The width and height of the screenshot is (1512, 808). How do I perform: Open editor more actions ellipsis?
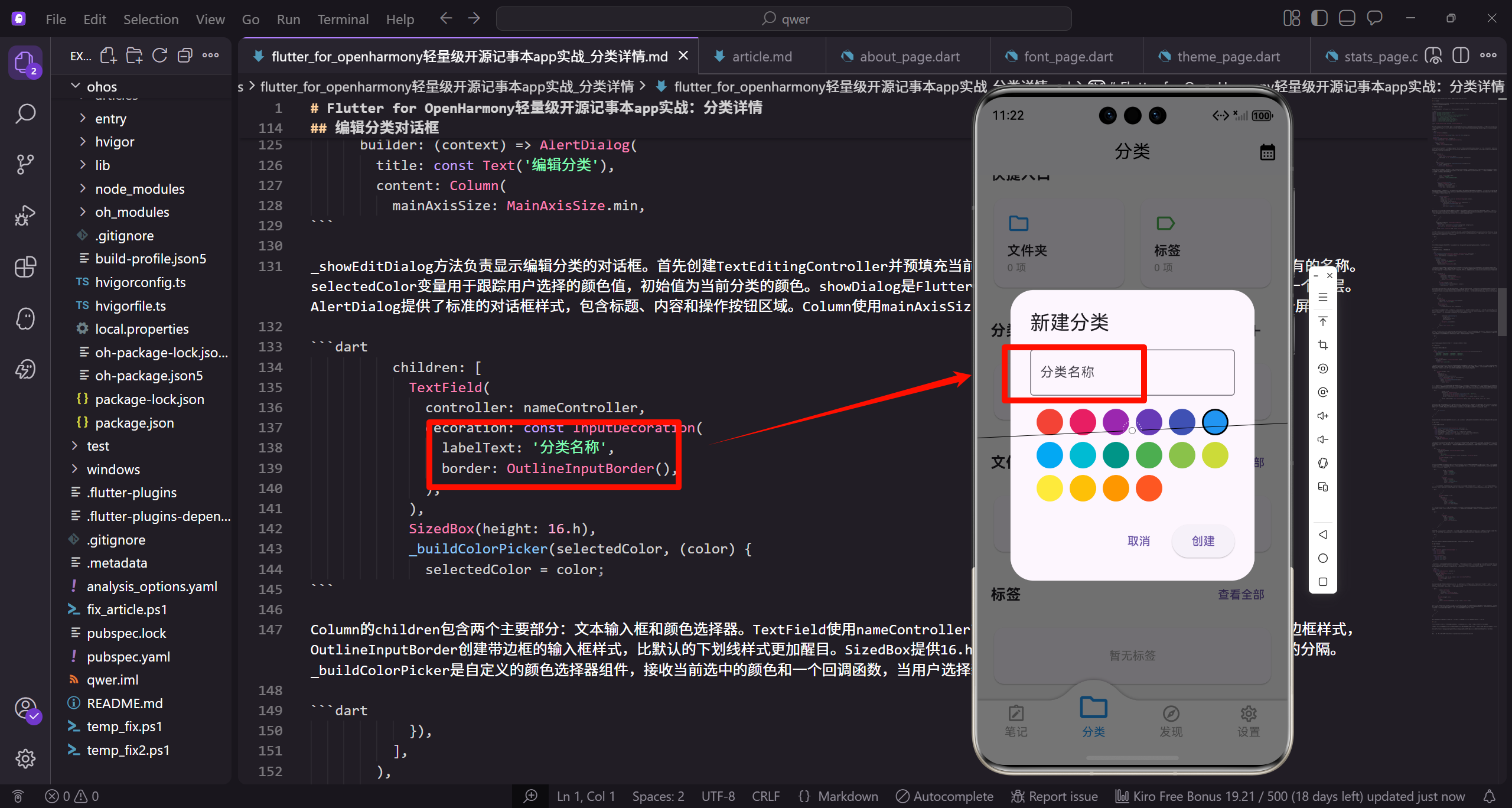coord(1488,56)
